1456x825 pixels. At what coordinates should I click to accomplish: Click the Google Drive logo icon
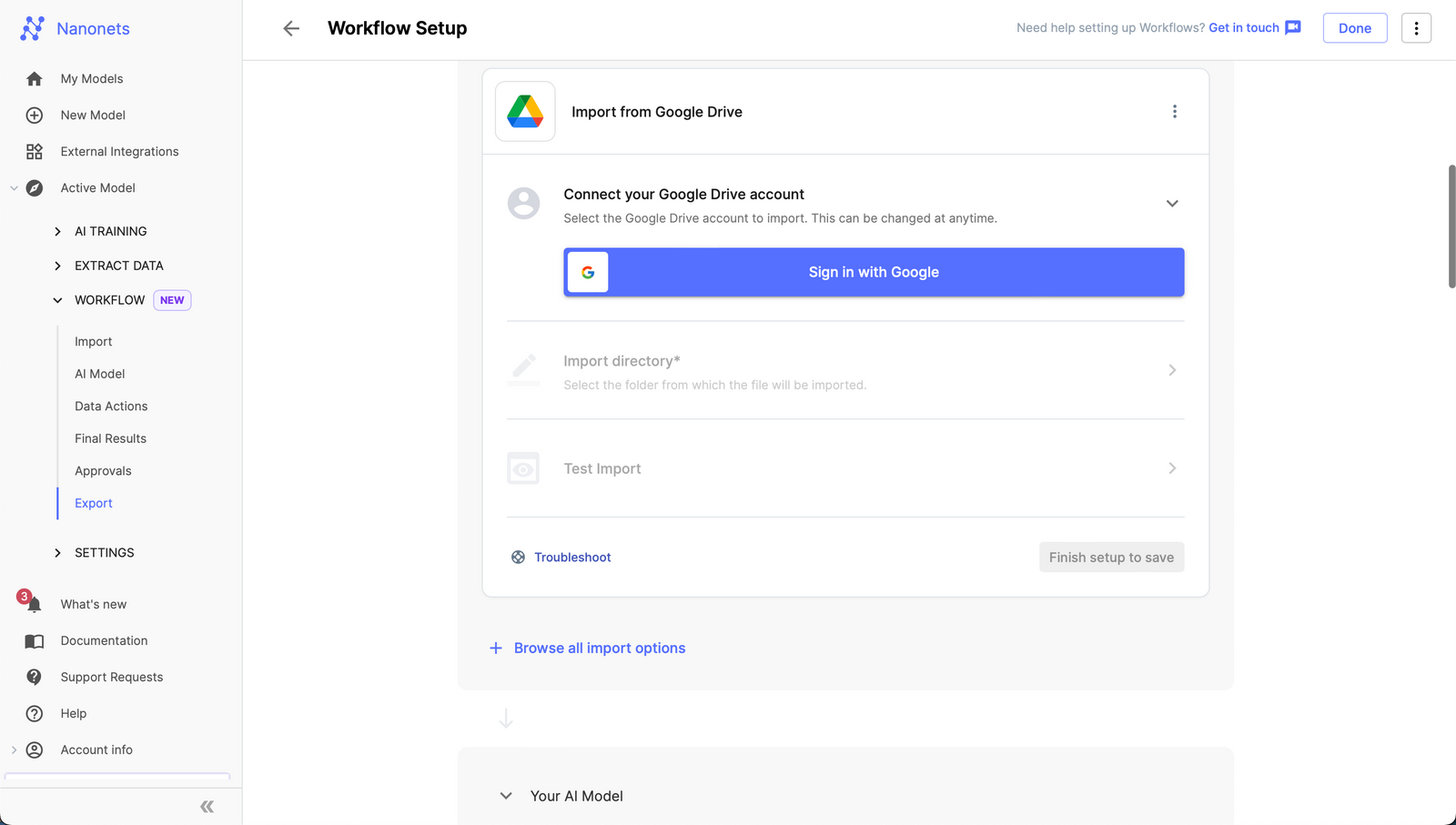click(525, 112)
